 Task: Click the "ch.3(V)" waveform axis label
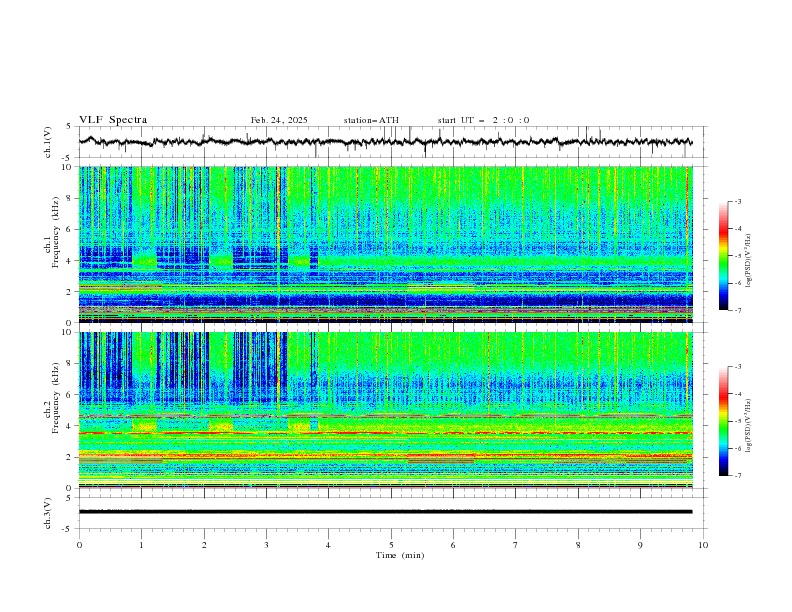click(48, 513)
